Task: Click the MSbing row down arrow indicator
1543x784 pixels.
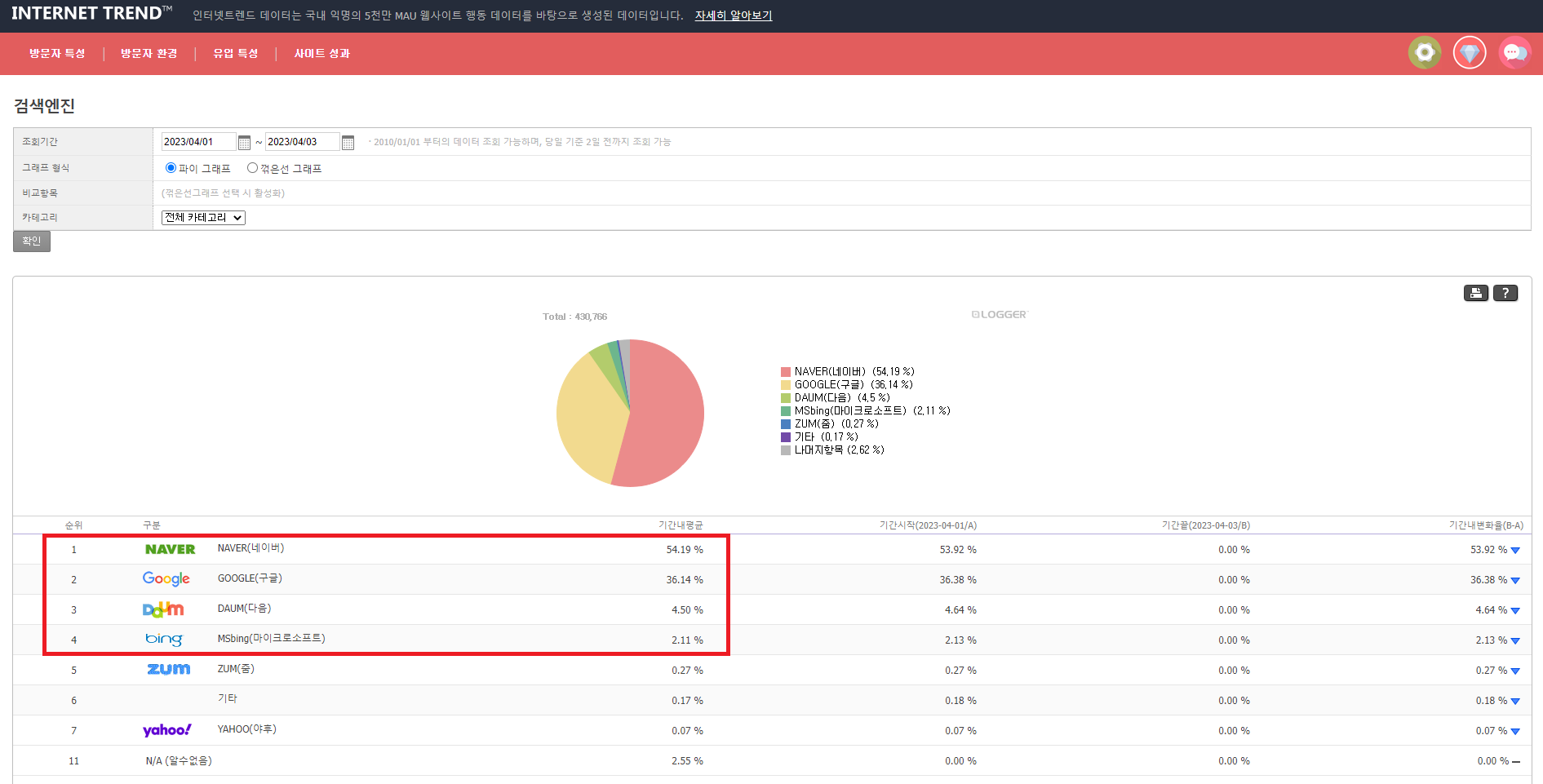Action: tap(1515, 641)
